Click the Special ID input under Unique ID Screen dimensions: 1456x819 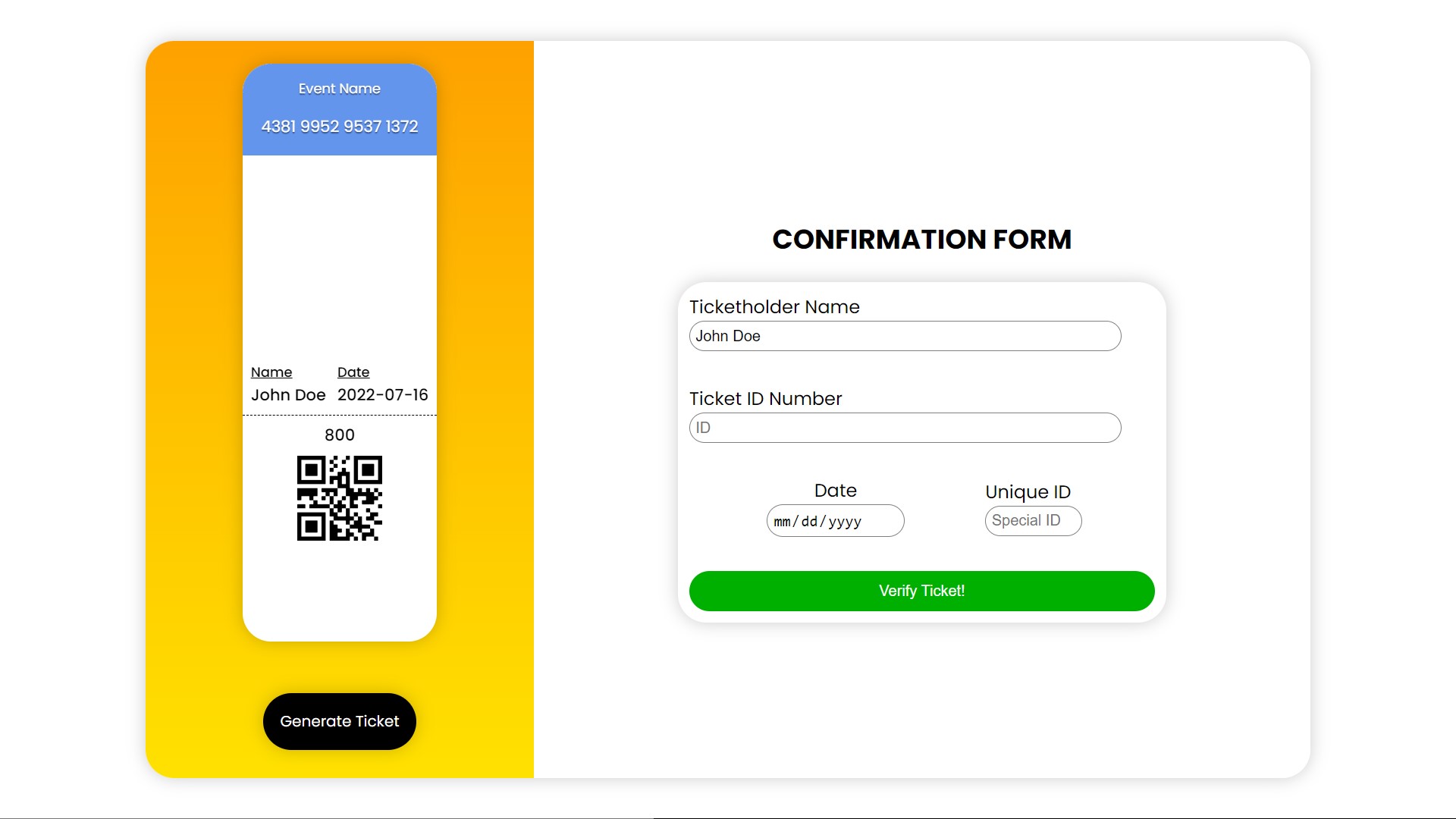(1033, 520)
